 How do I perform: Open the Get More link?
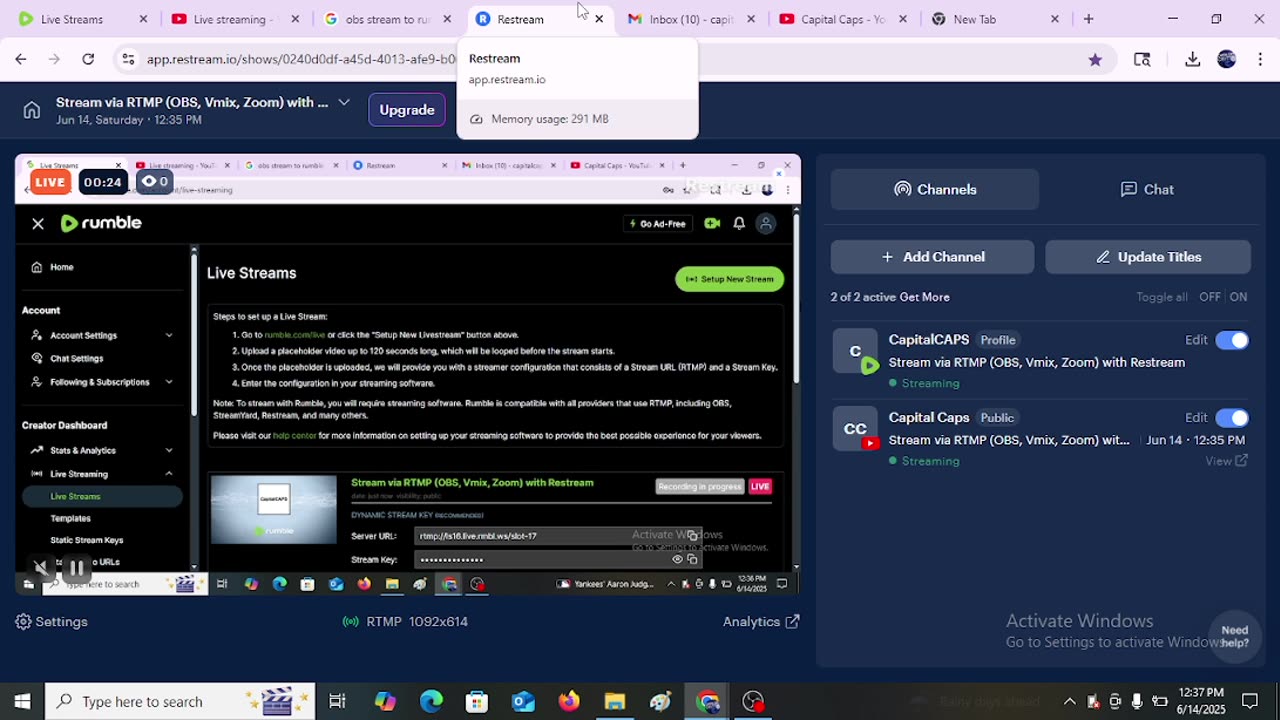[x=925, y=297]
